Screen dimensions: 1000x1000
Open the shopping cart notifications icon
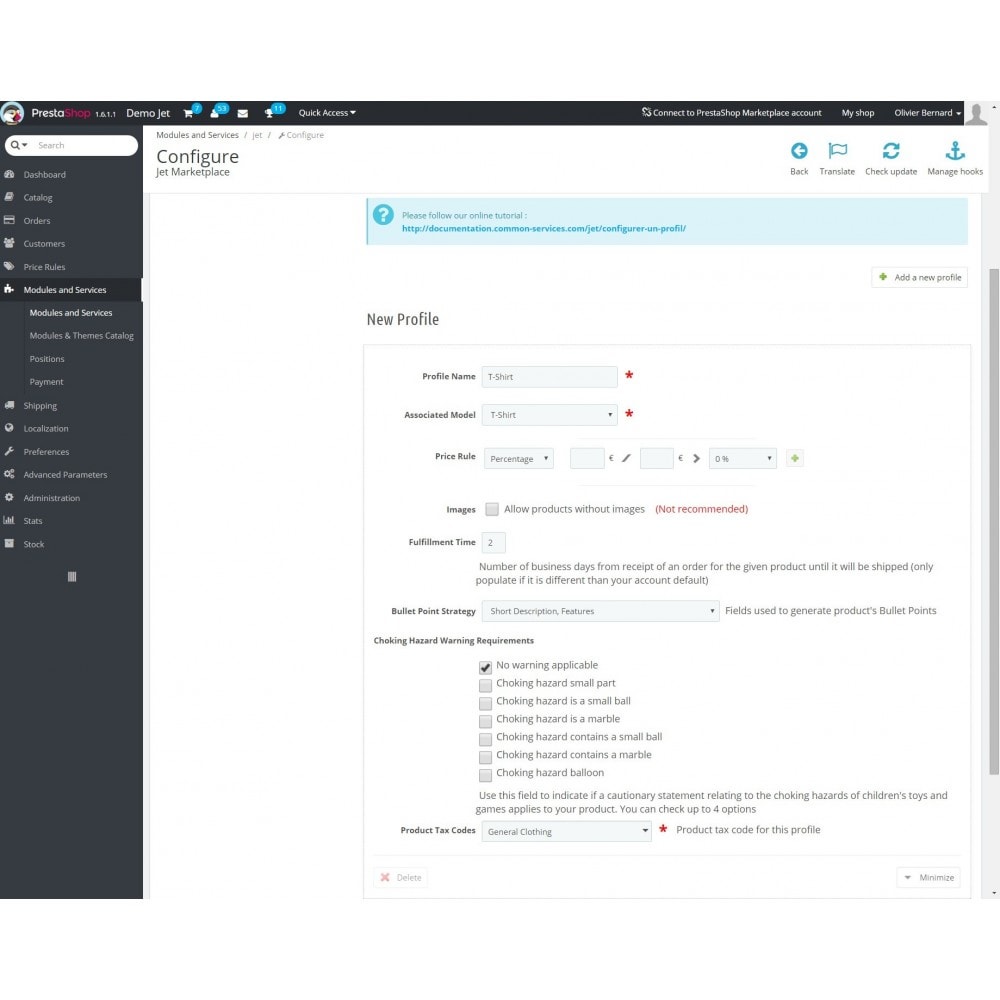click(x=188, y=114)
